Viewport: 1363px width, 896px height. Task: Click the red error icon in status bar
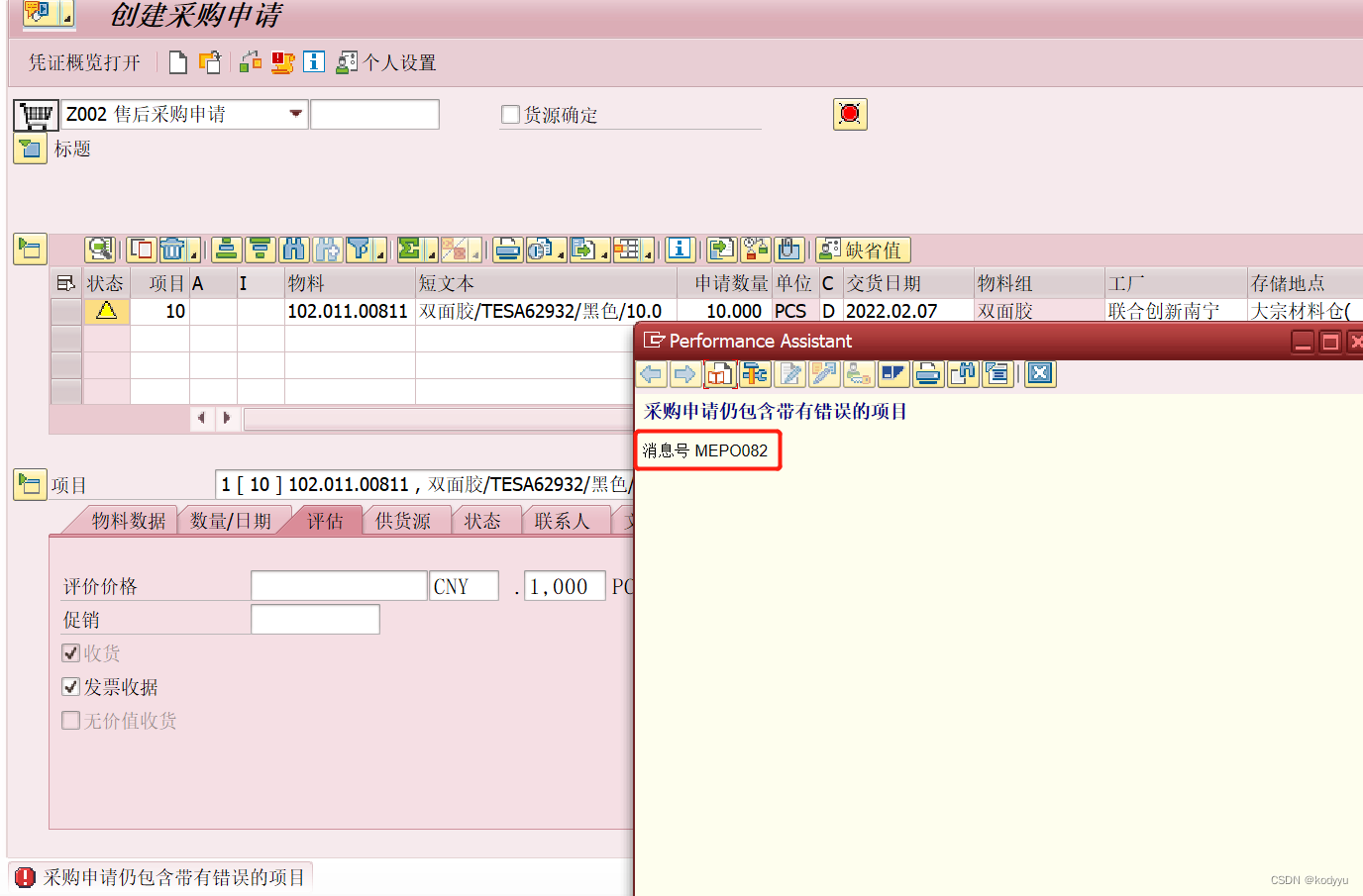click(26, 877)
